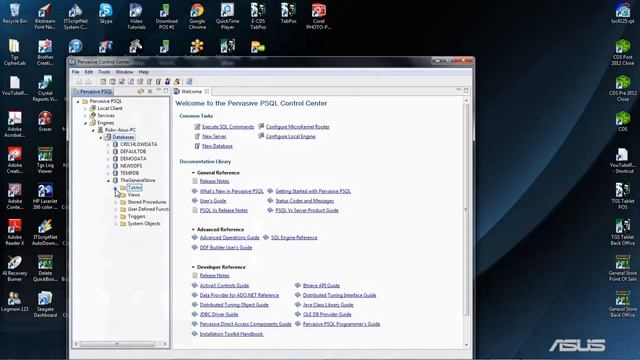The height and width of the screenshot is (360, 640).
Task: Select the Robc-Asus-PC server icon
Action: pos(100,130)
